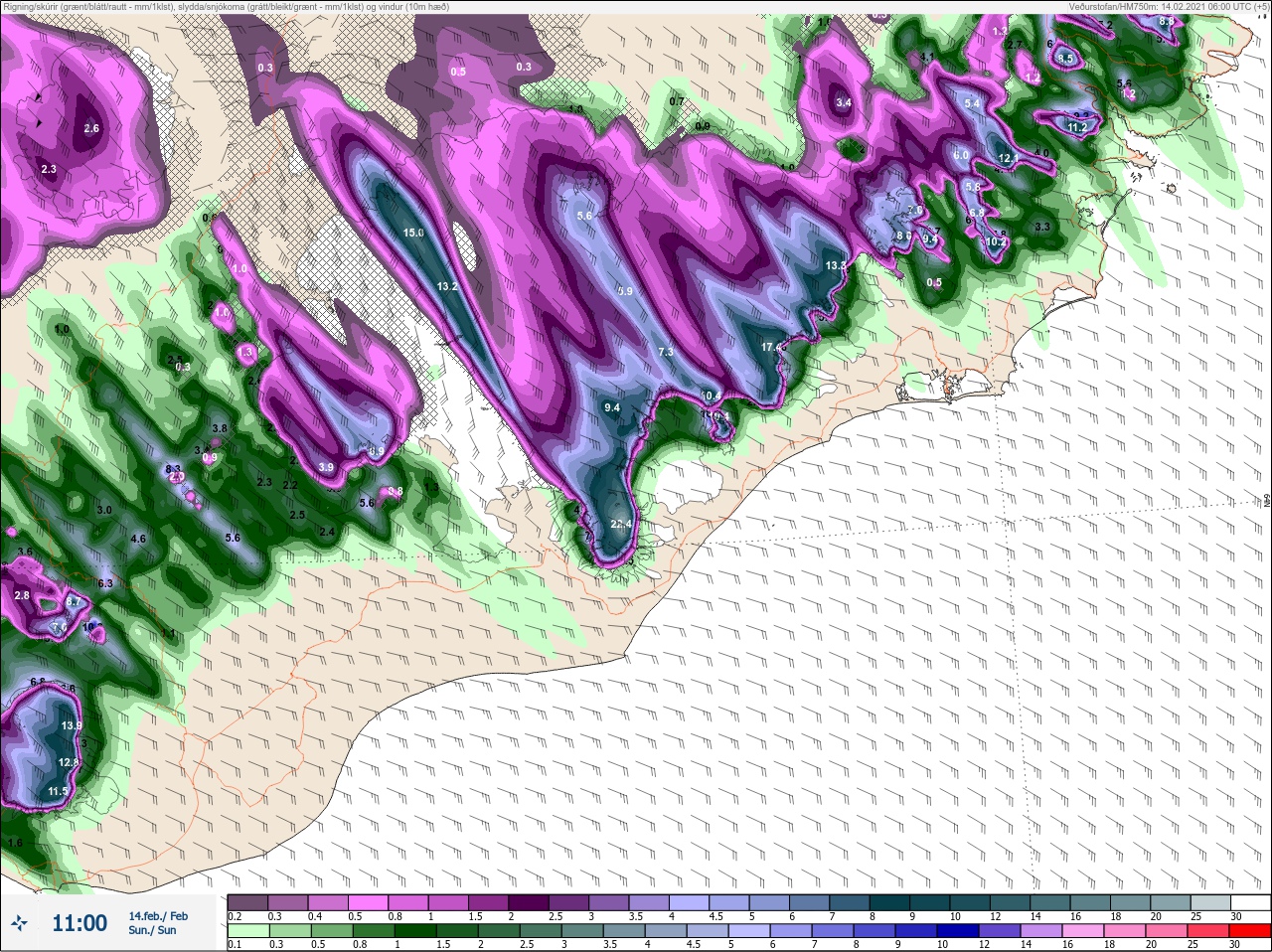Viewport: 1272px width, 952px height.
Task: Click the 3.9 precipitation value
Action: pyautogui.click(x=326, y=467)
